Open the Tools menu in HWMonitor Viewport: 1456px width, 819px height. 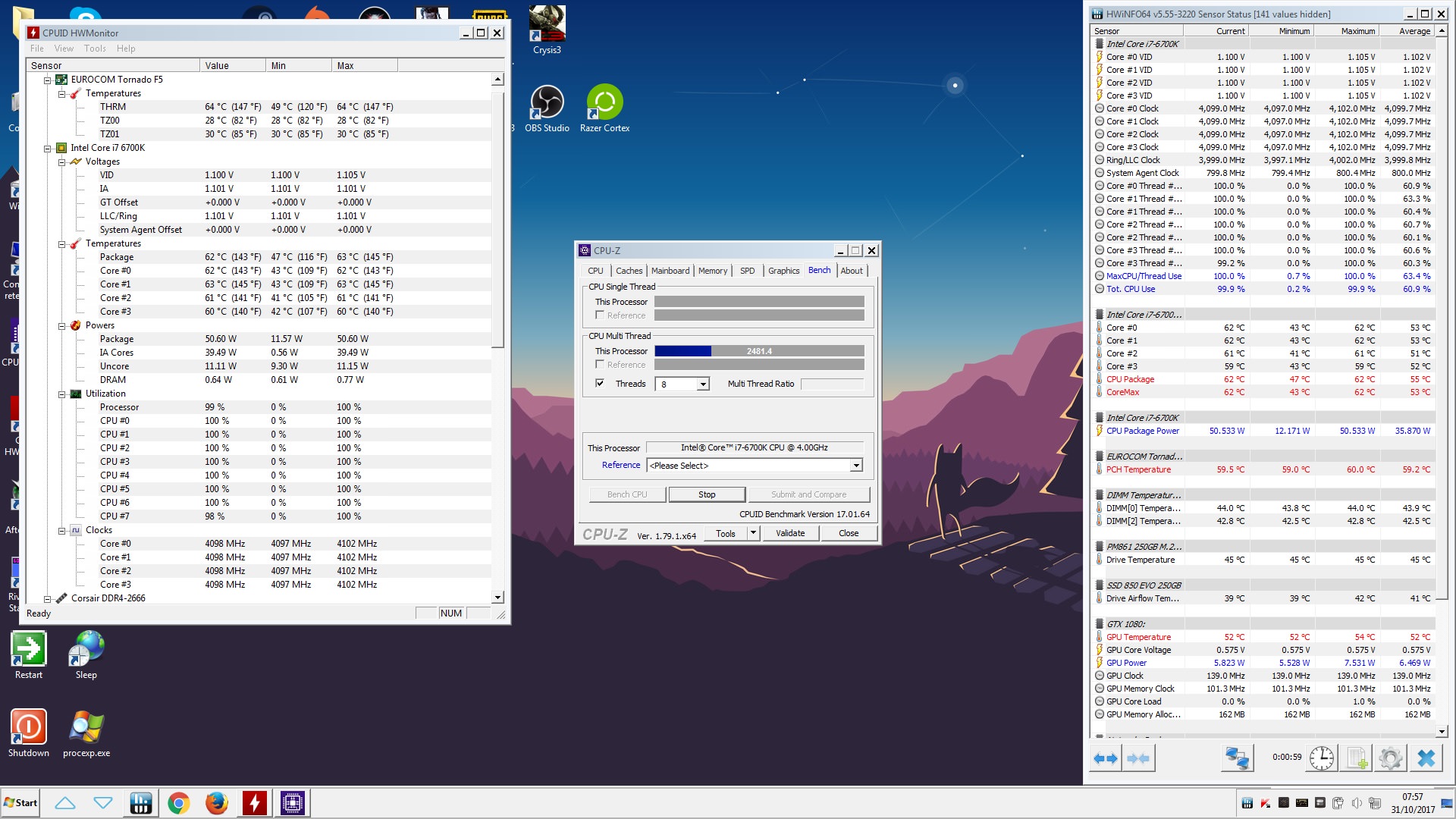coord(95,49)
